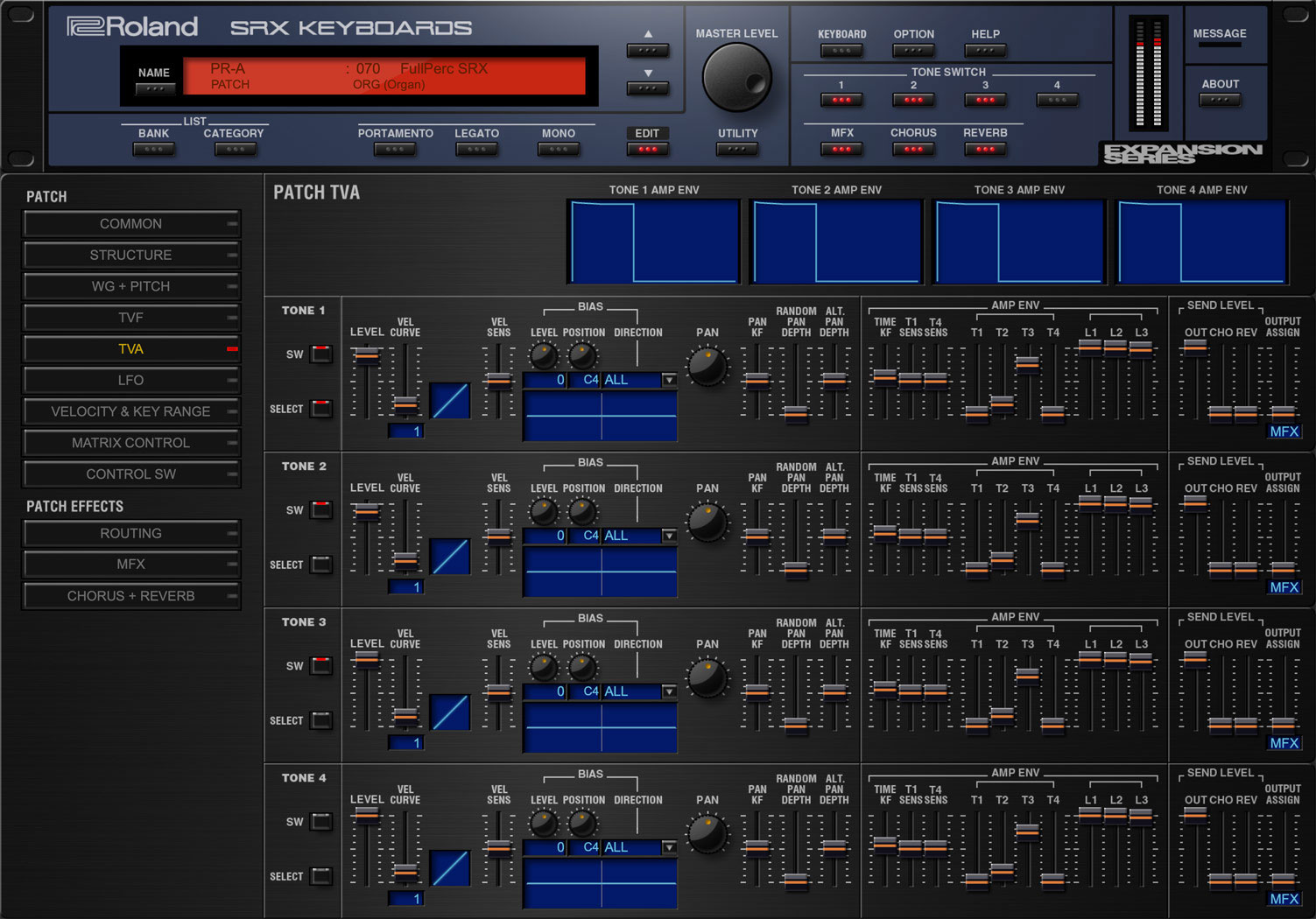Click the Tone 3 Amp Env graph
Image resolution: width=1316 pixels, height=919 pixels.
point(1019,242)
